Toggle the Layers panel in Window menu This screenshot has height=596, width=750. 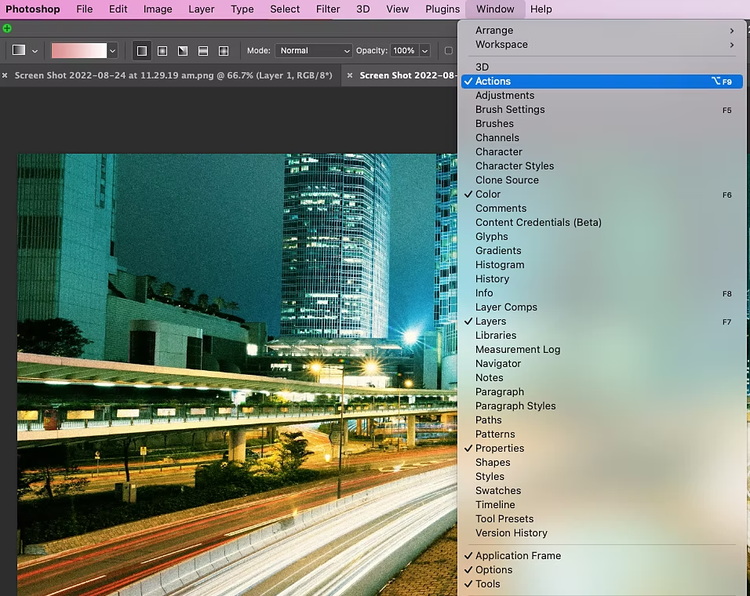[x=490, y=321]
